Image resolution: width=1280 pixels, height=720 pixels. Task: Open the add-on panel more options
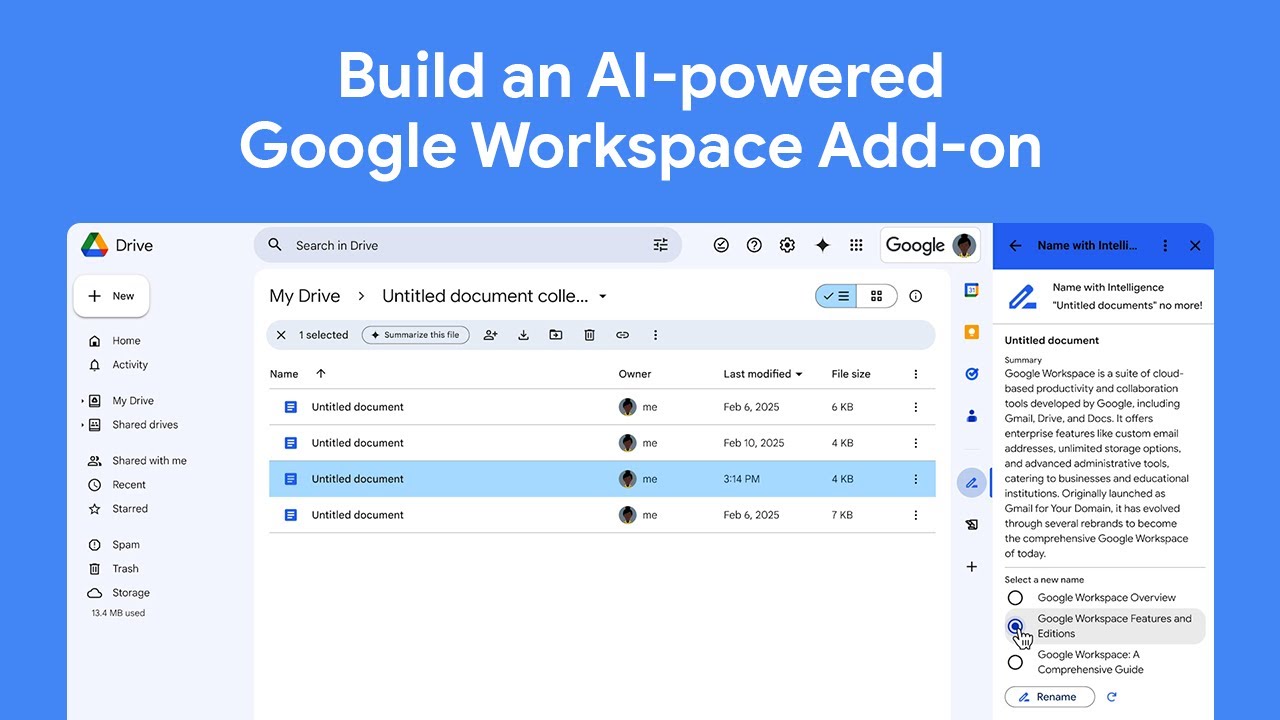click(1165, 245)
